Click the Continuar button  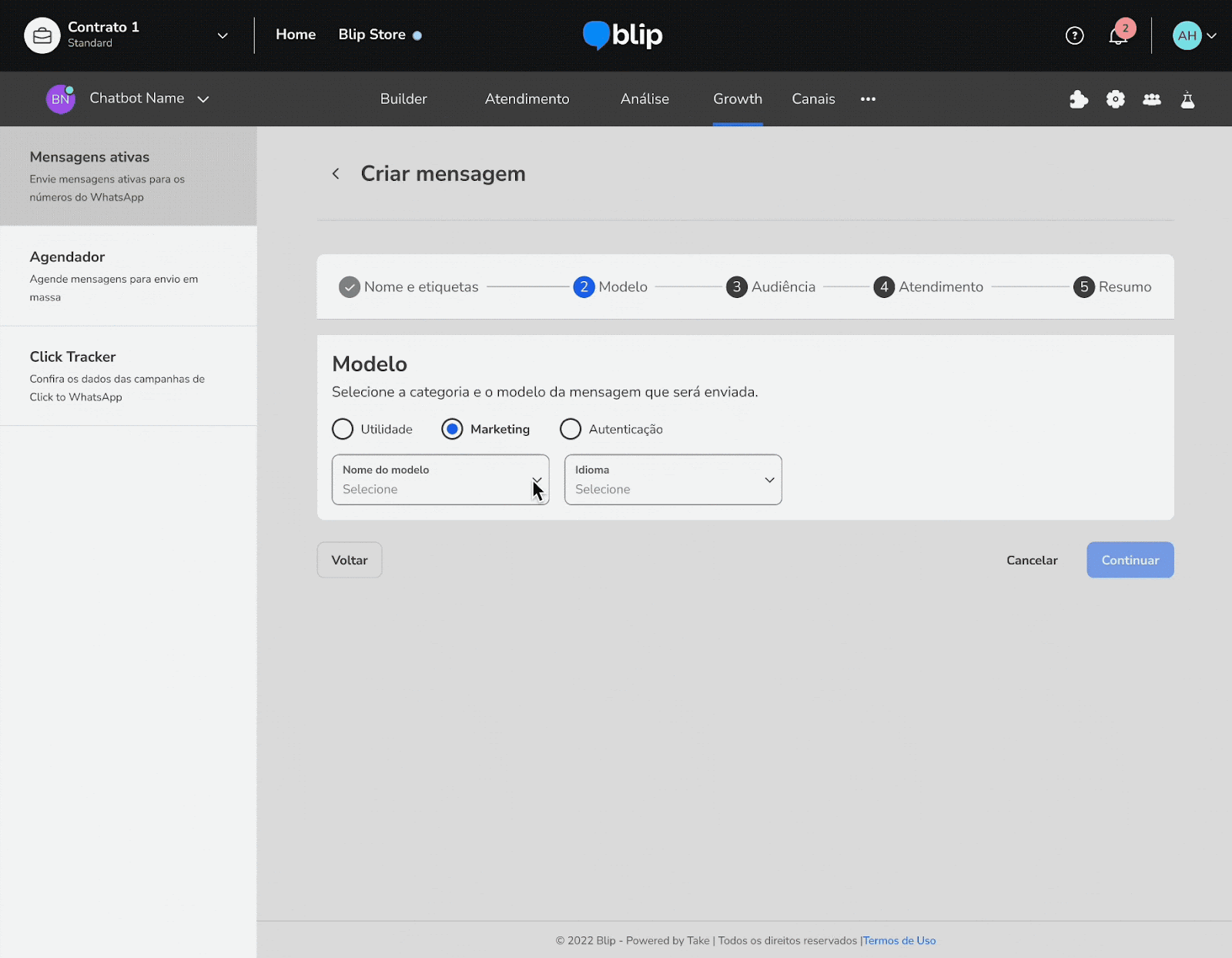coord(1130,560)
